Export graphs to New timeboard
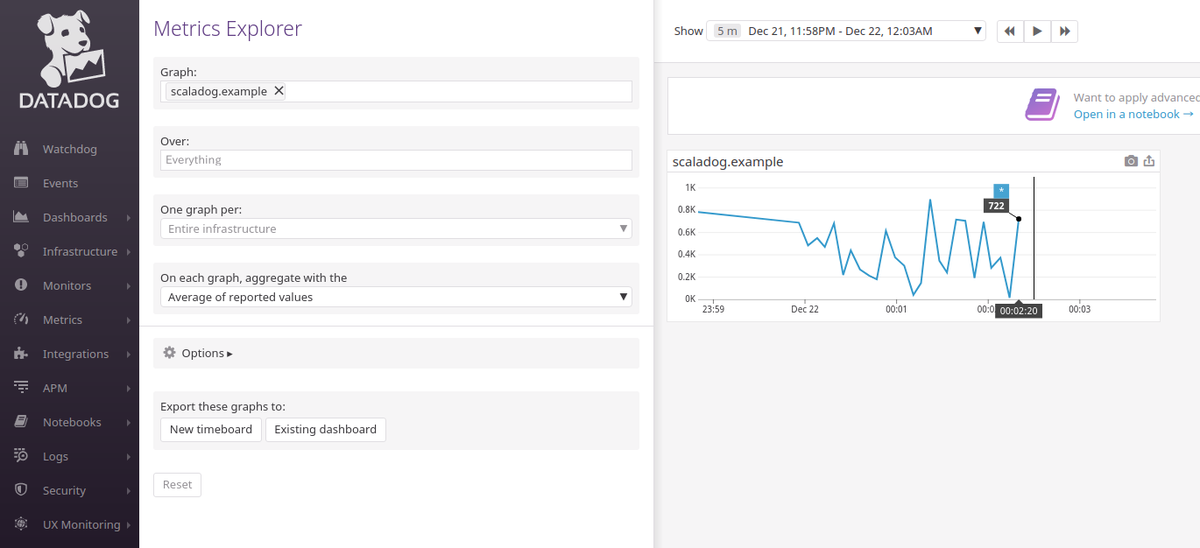The height and width of the screenshot is (548, 1200). (211, 429)
